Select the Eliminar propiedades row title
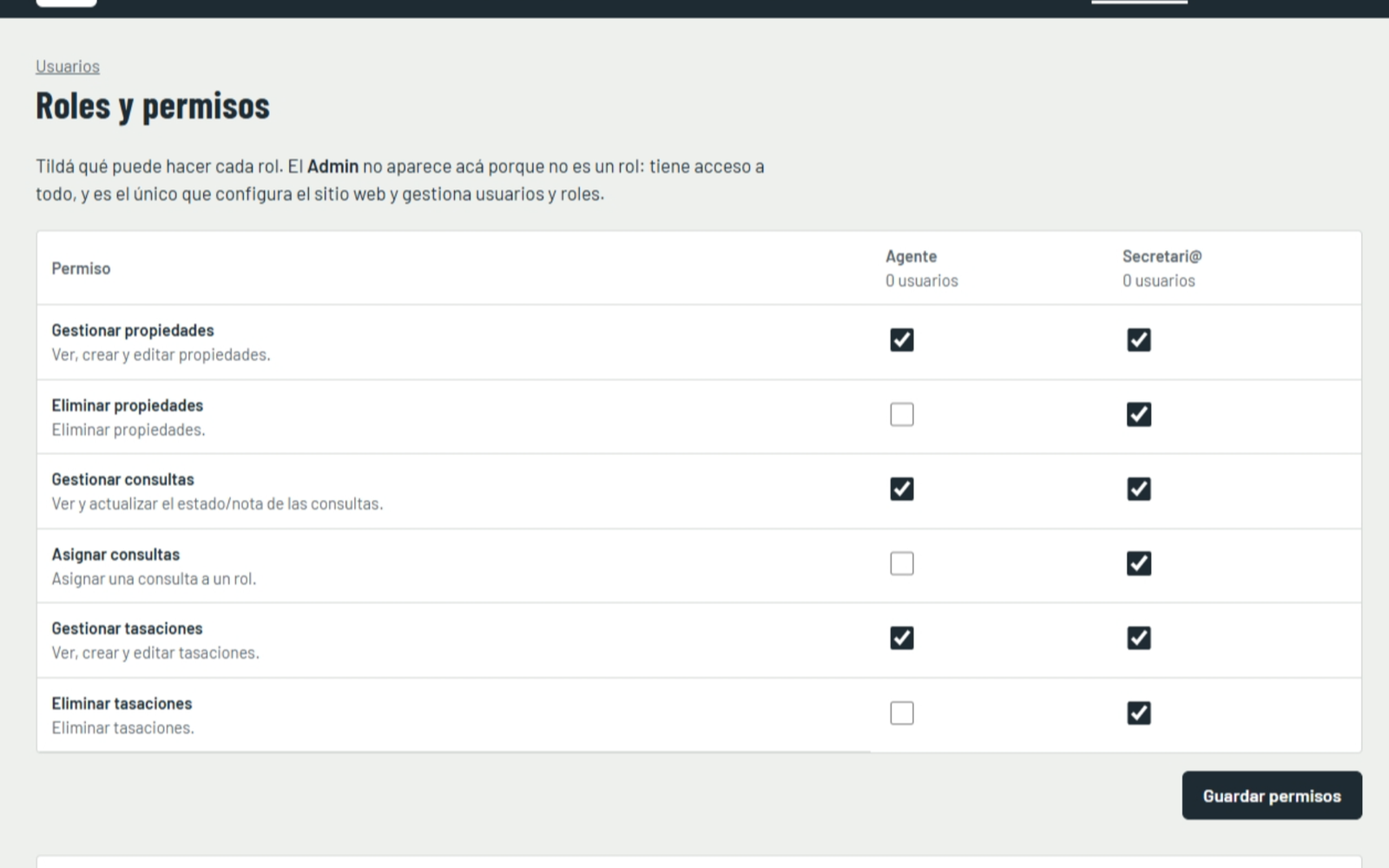1389x868 pixels. 128,405
